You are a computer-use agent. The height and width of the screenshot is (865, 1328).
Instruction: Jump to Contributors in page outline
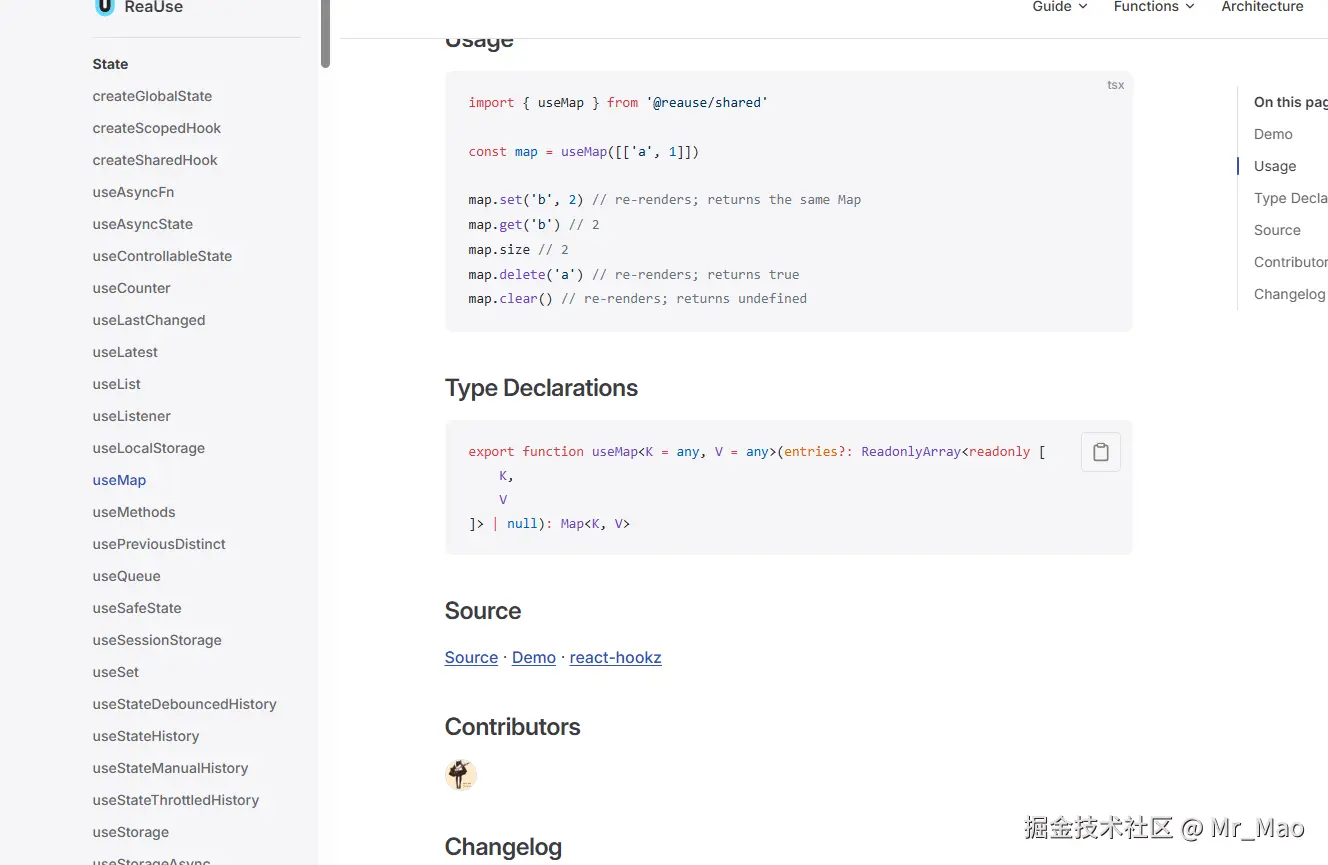click(x=1290, y=262)
